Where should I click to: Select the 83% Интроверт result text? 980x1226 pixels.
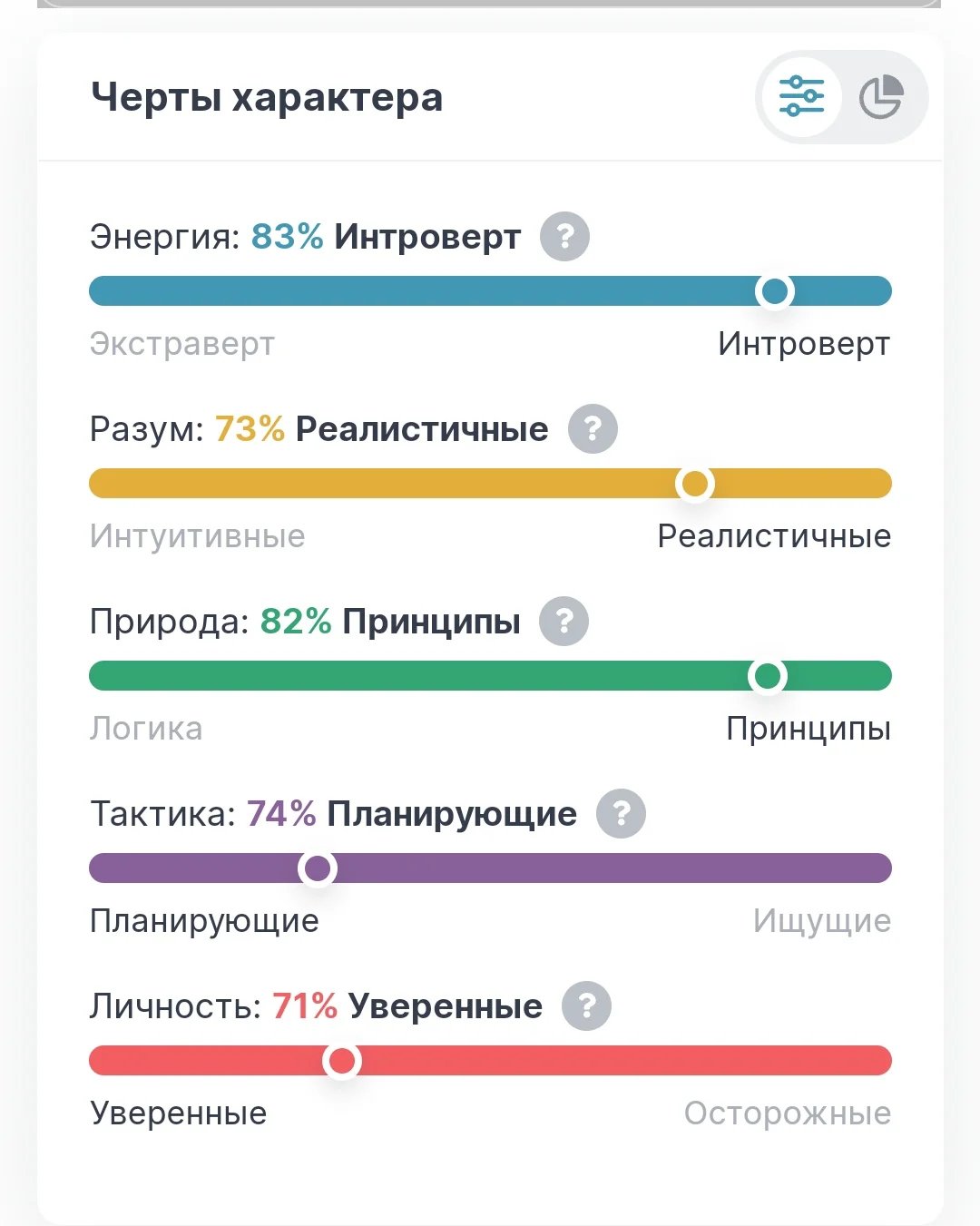(386, 237)
